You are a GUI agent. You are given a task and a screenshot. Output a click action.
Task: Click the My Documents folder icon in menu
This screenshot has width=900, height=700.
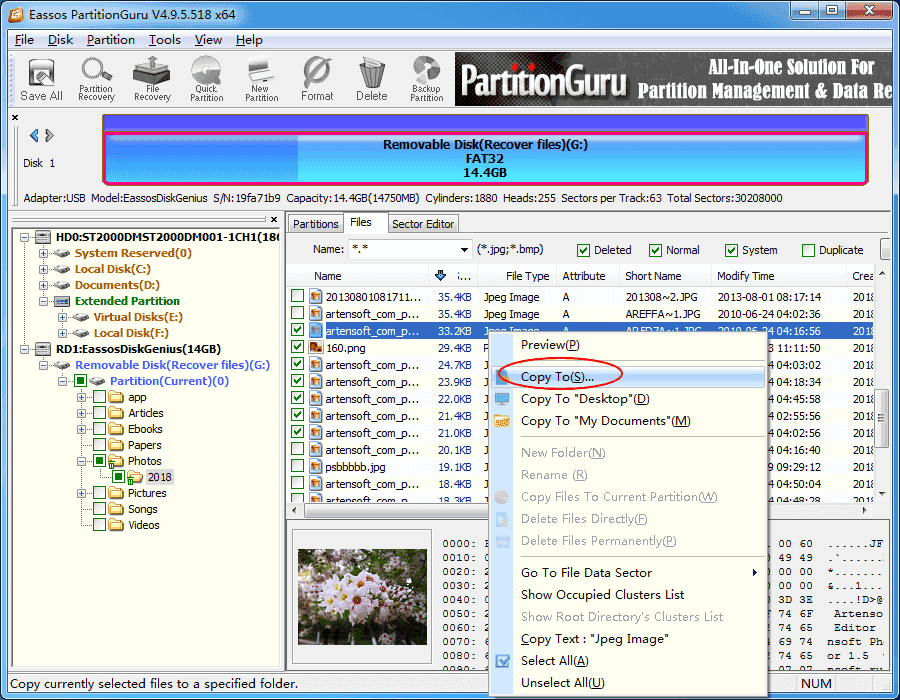pyautogui.click(x=502, y=421)
